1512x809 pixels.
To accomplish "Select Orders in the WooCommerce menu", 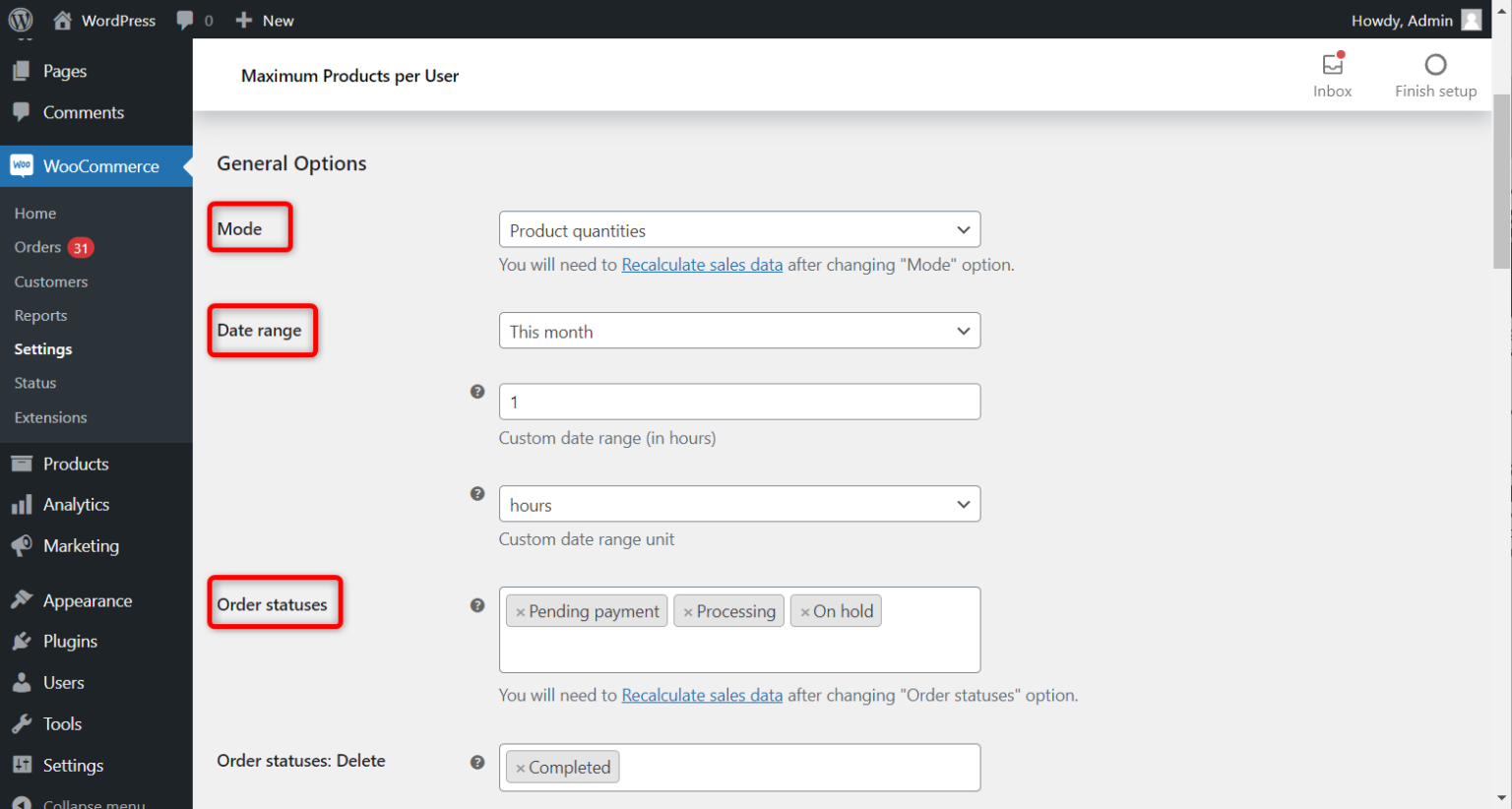I will [x=40, y=247].
